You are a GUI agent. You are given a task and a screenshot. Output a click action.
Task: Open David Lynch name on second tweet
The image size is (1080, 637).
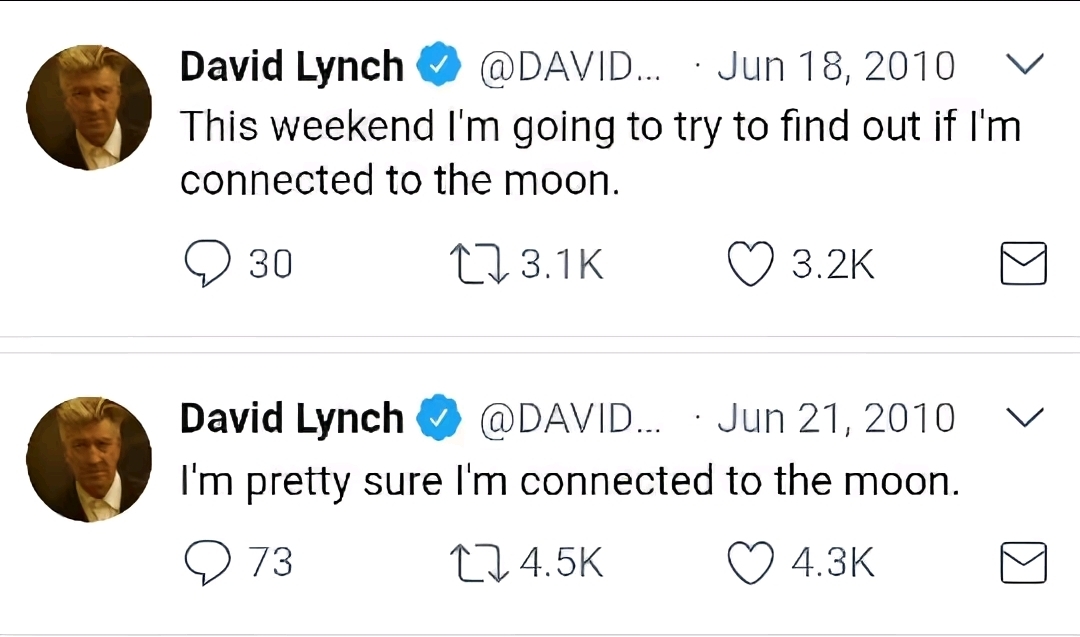(291, 418)
